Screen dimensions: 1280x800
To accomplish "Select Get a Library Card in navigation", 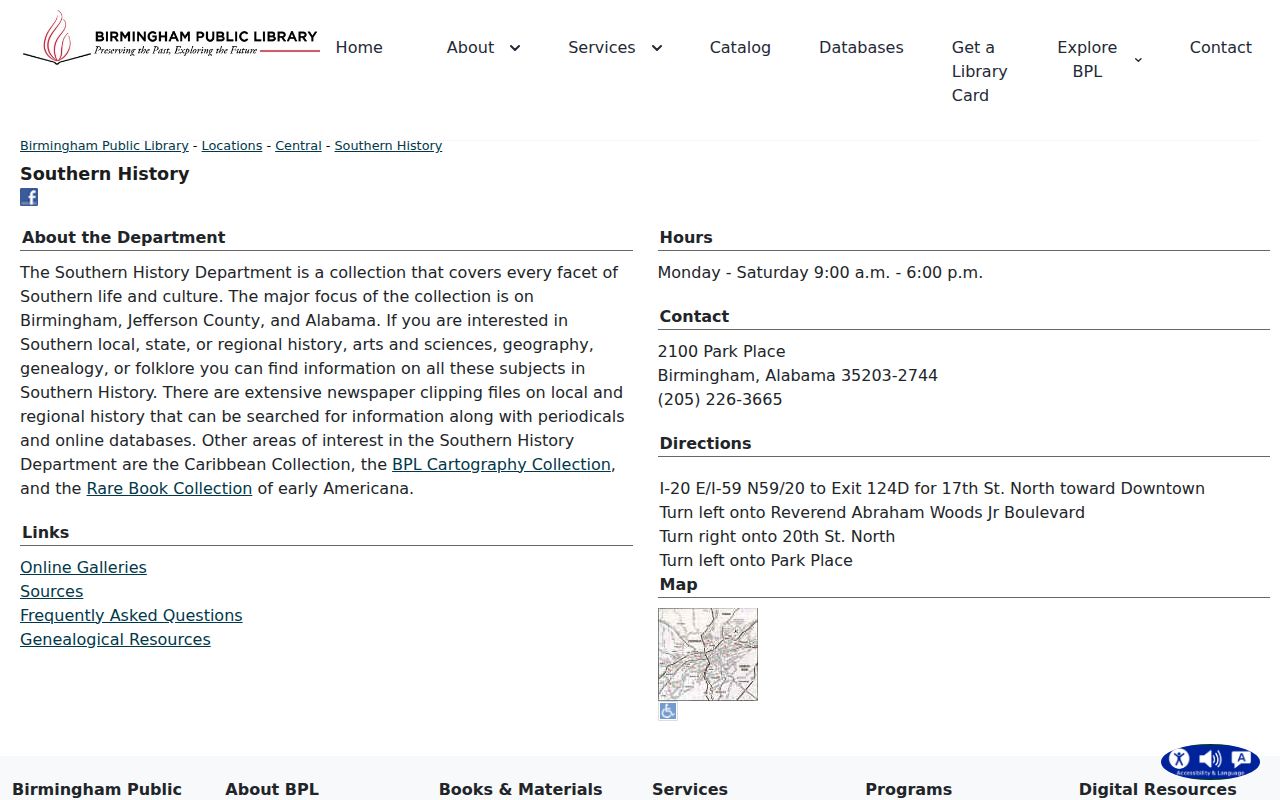I will pos(979,71).
